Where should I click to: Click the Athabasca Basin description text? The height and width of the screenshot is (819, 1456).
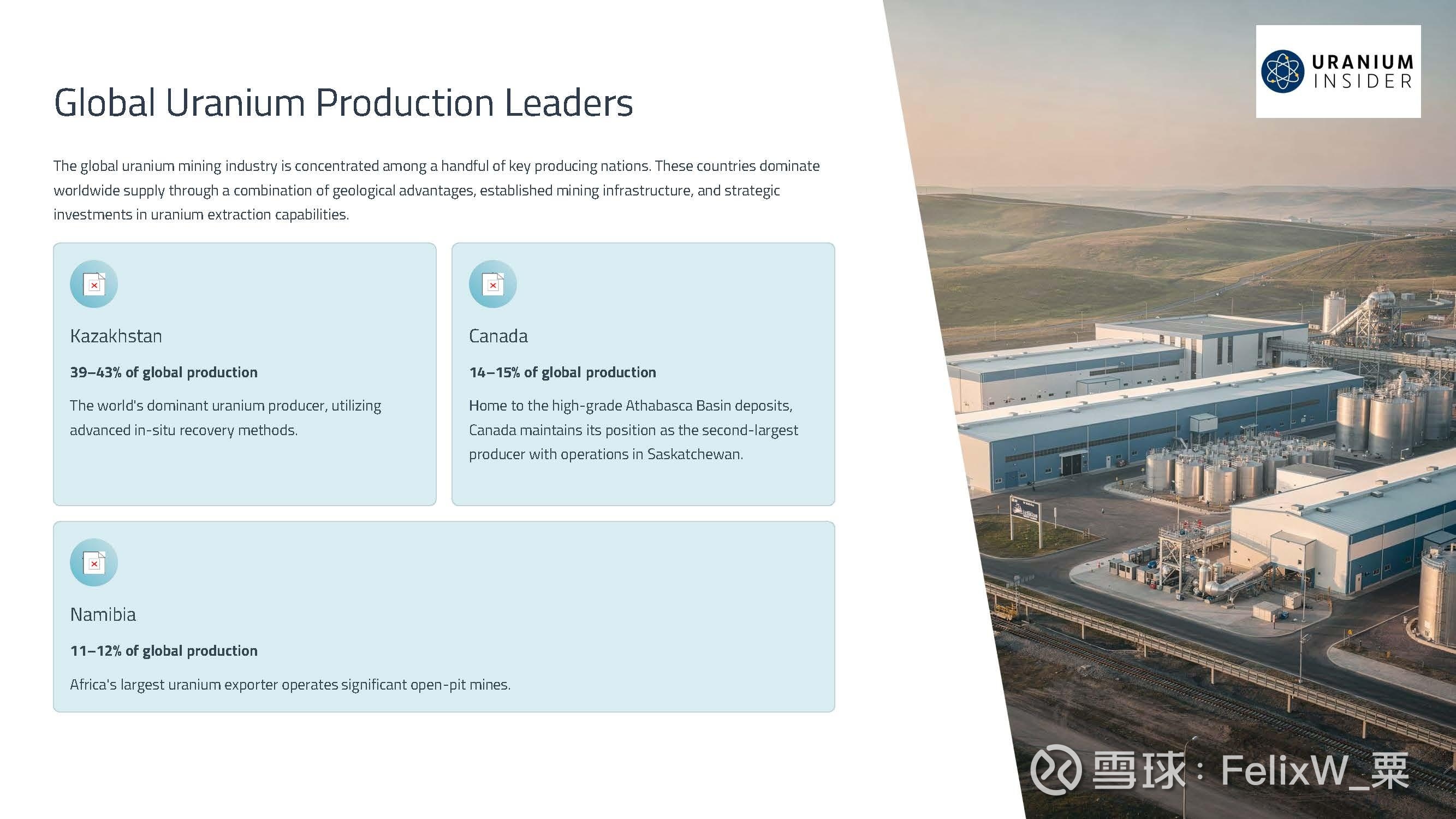pos(633,430)
